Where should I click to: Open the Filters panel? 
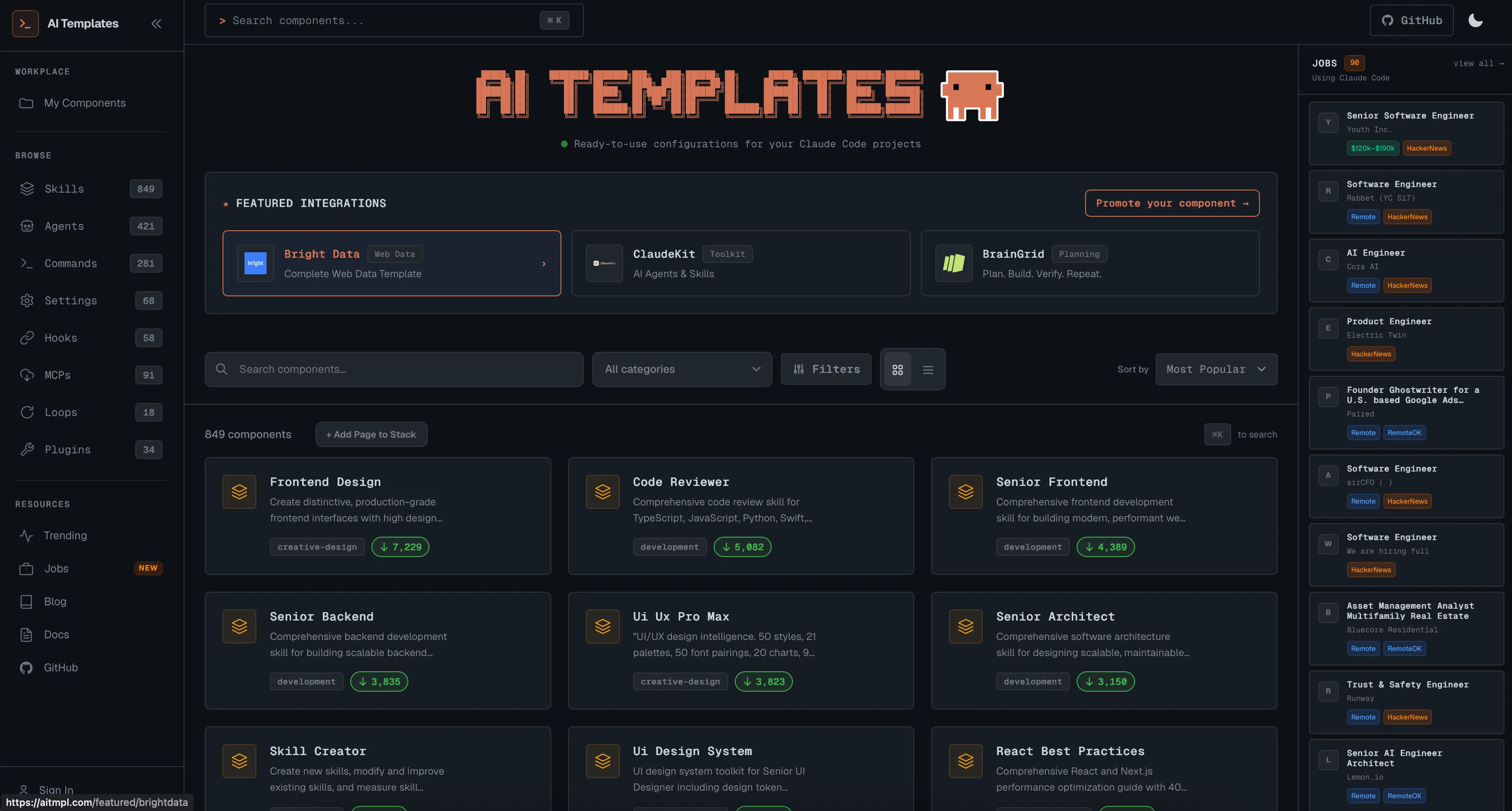pos(826,370)
